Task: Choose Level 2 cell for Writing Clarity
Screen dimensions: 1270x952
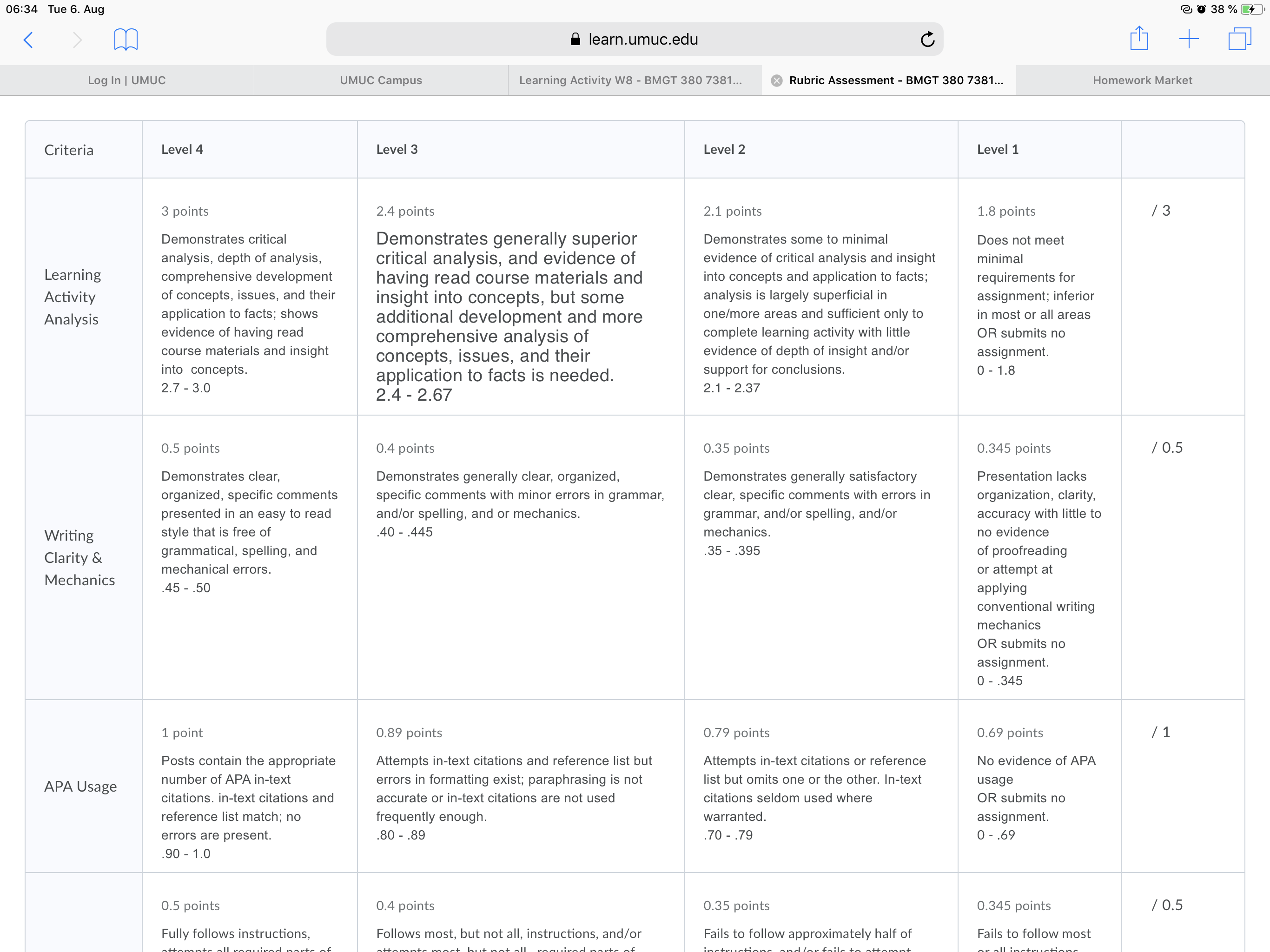Action: (821, 557)
